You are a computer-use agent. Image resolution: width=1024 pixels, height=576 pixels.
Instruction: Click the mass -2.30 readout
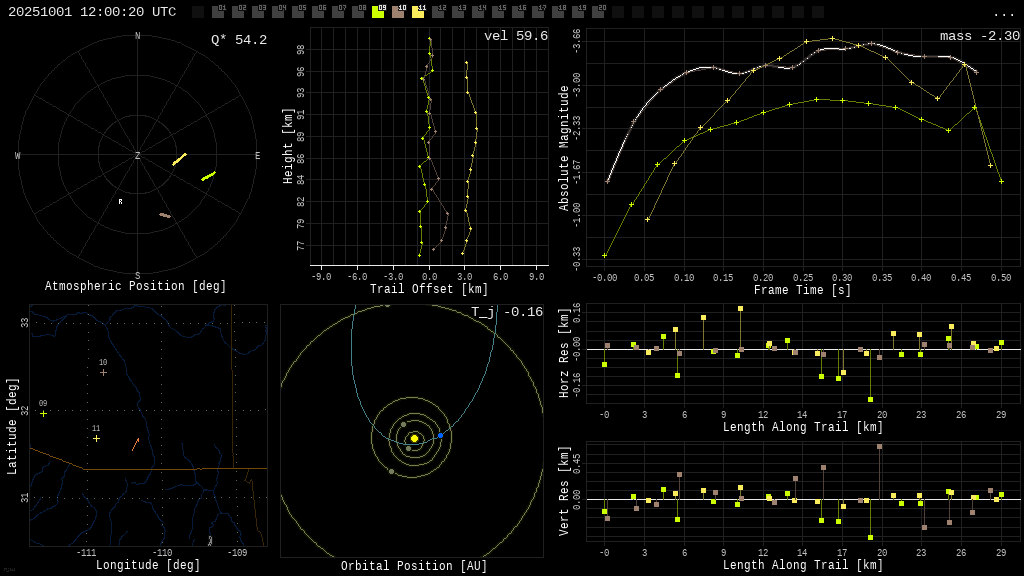click(979, 36)
